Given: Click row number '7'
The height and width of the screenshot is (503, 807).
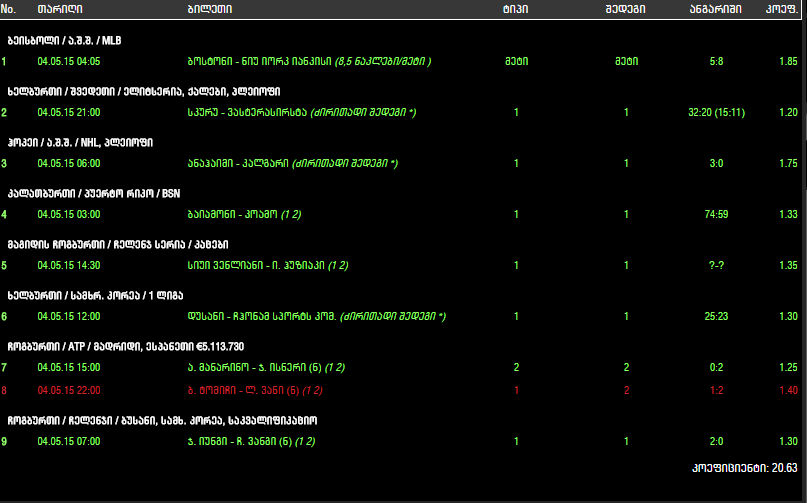Looking at the screenshot, I should click(x=4, y=367).
